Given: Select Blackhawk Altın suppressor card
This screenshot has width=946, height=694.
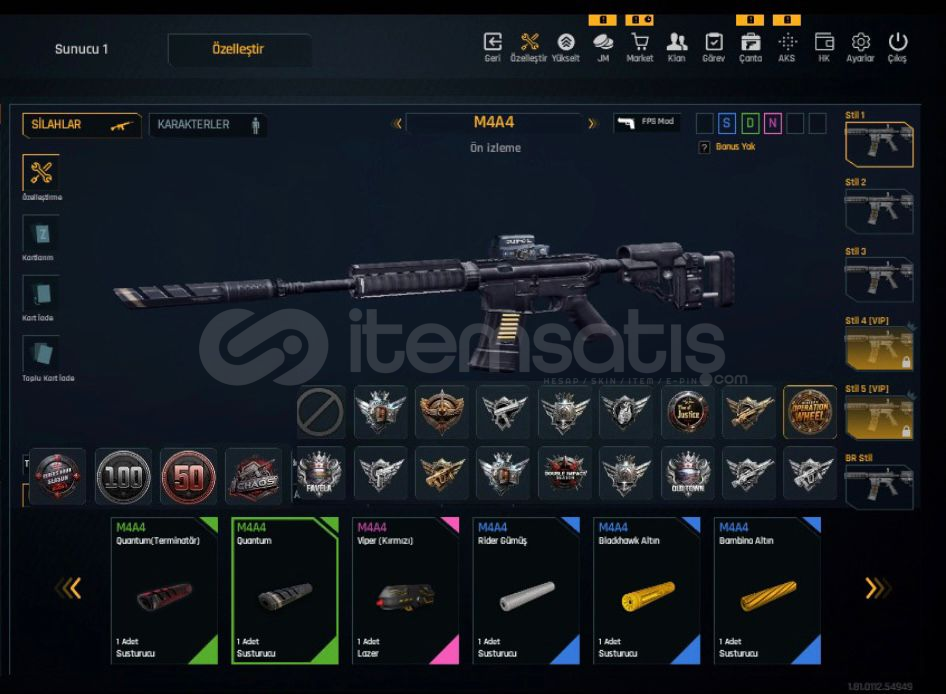Looking at the screenshot, I should point(647,590).
